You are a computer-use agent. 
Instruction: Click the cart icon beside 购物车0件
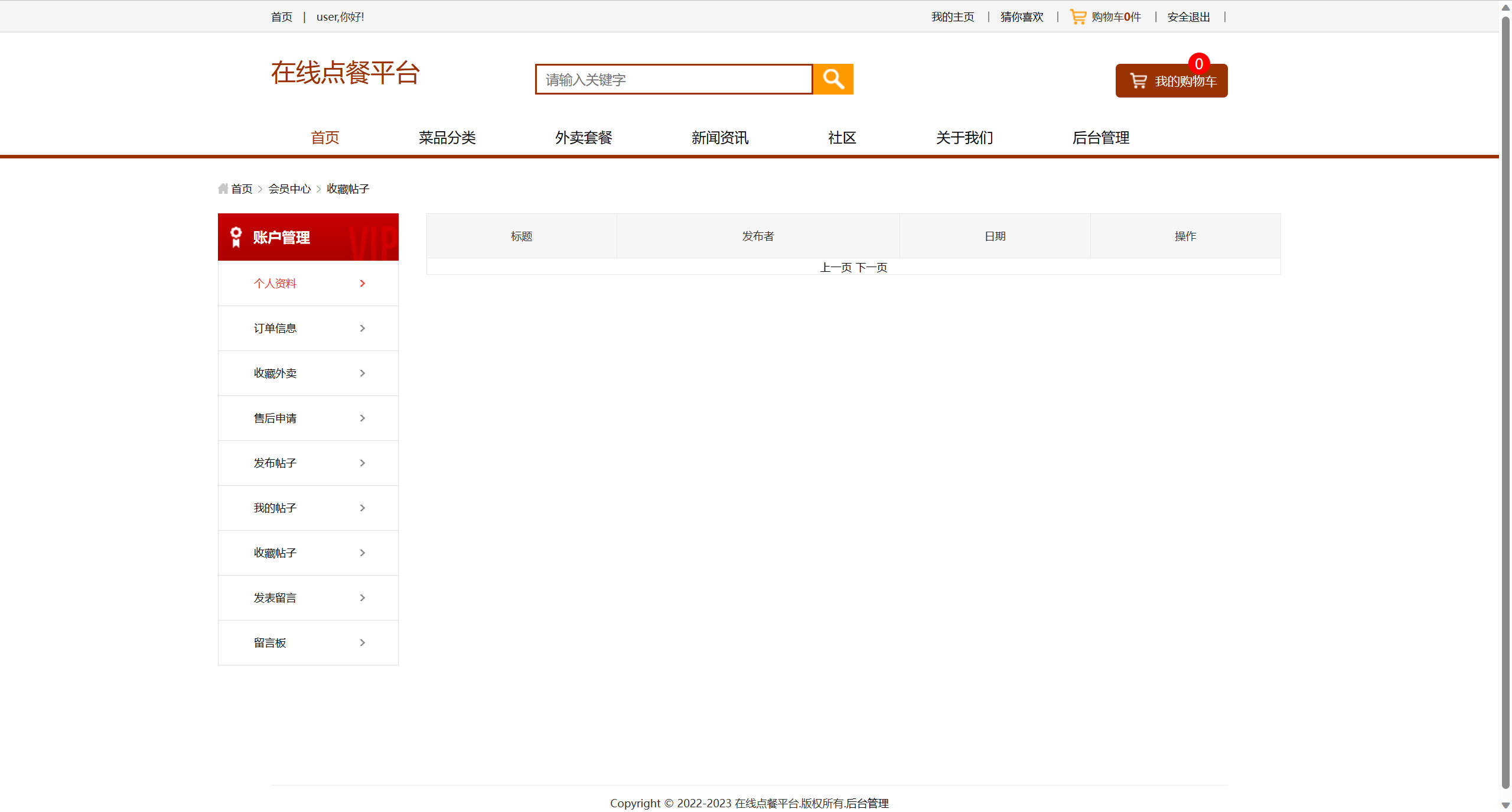1077,16
